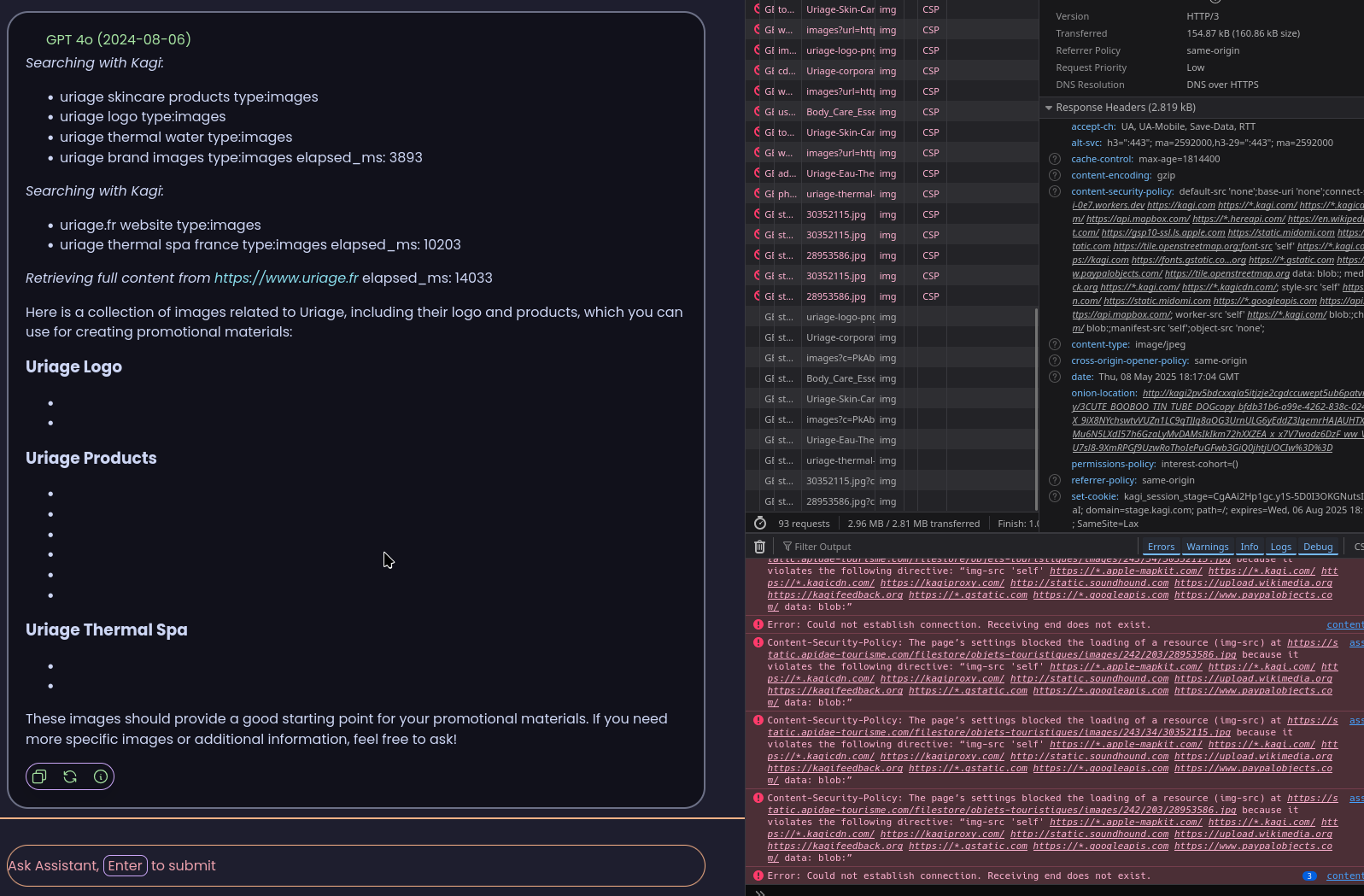Focus the Ask Assistant input box

[x=355, y=865]
